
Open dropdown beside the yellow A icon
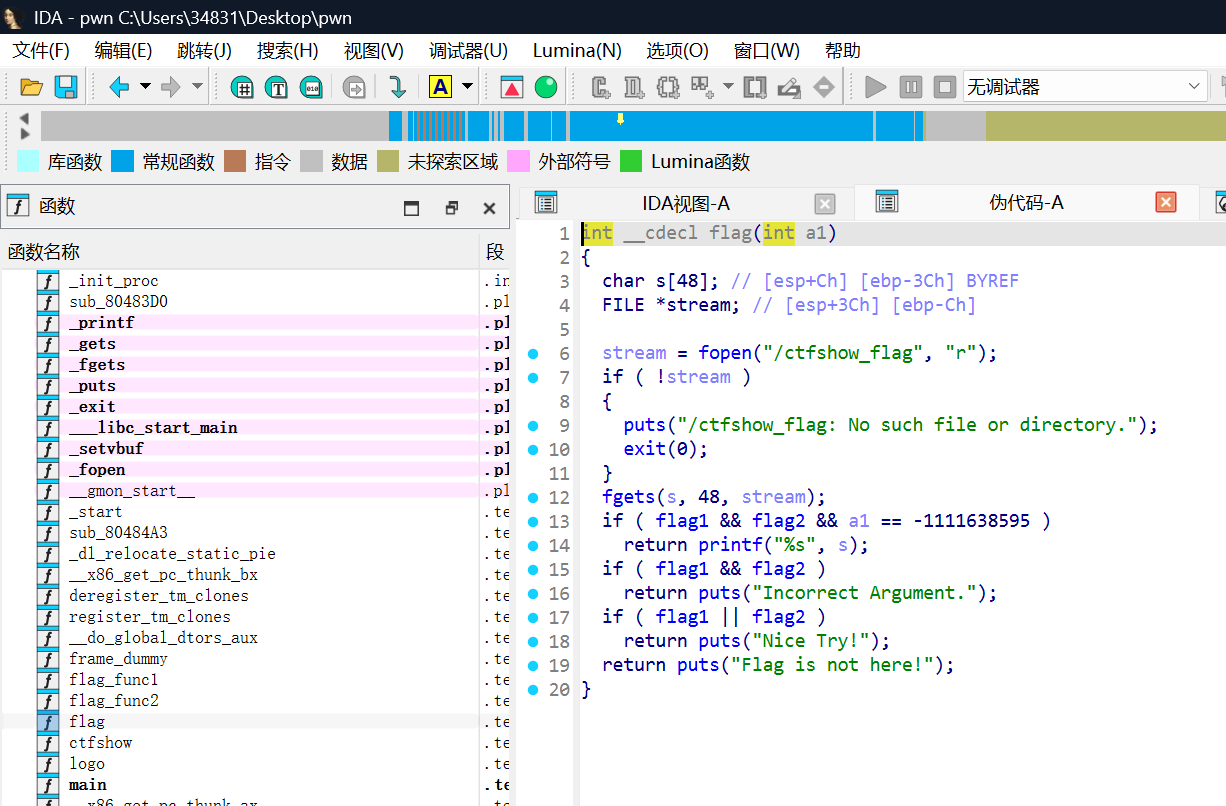click(x=466, y=87)
